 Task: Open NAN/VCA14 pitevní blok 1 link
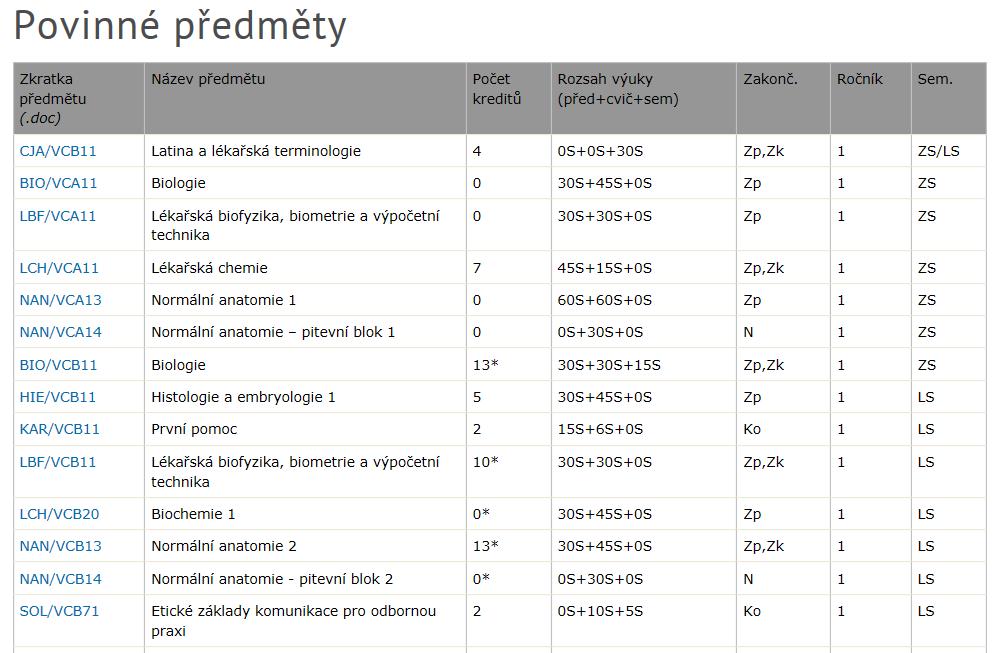(60, 332)
